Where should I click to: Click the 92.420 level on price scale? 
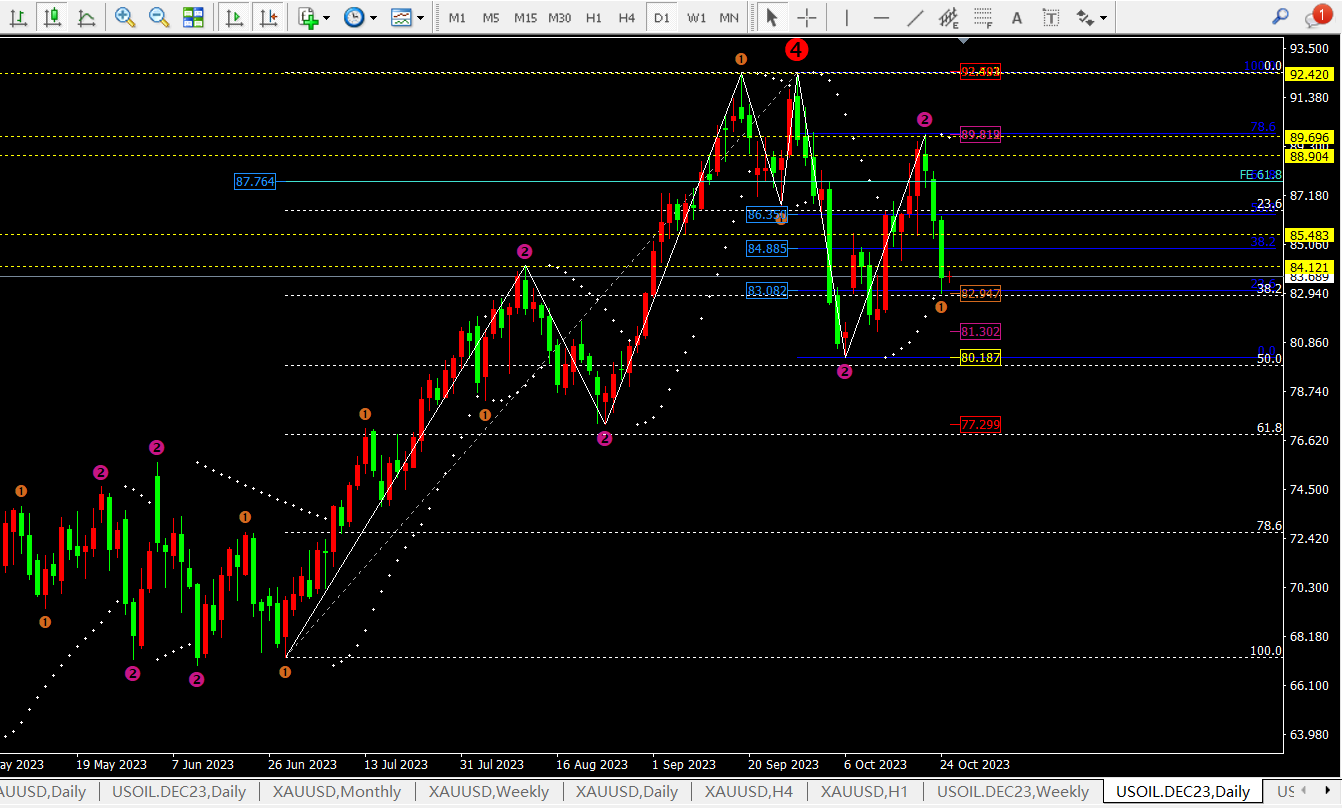click(x=1309, y=75)
